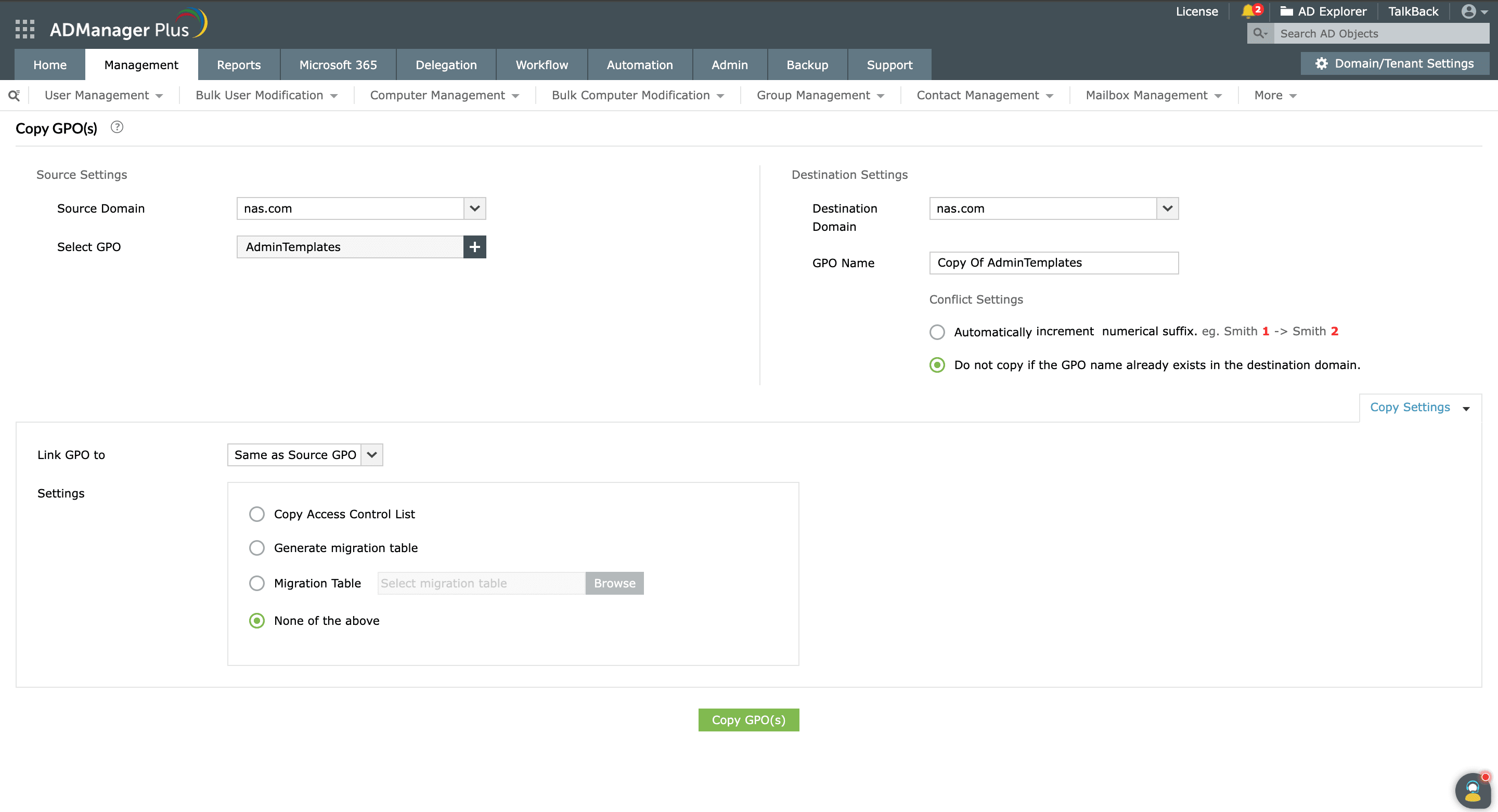Select automatically increment numerical suffix option
This screenshot has width=1498, height=812.
pyautogui.click(x=936, y=331)
